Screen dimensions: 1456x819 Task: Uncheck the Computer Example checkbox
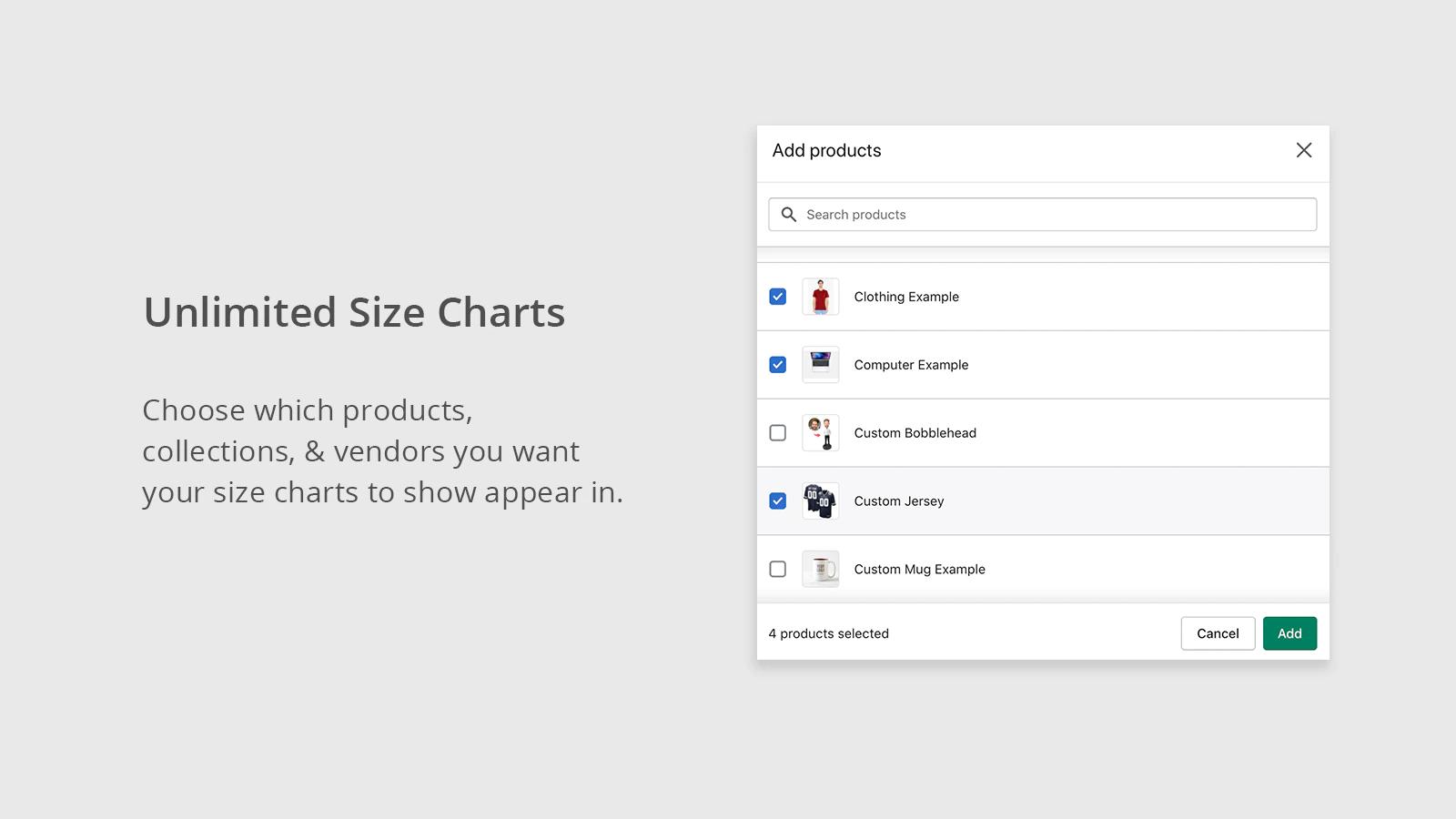tap(778, 365)
